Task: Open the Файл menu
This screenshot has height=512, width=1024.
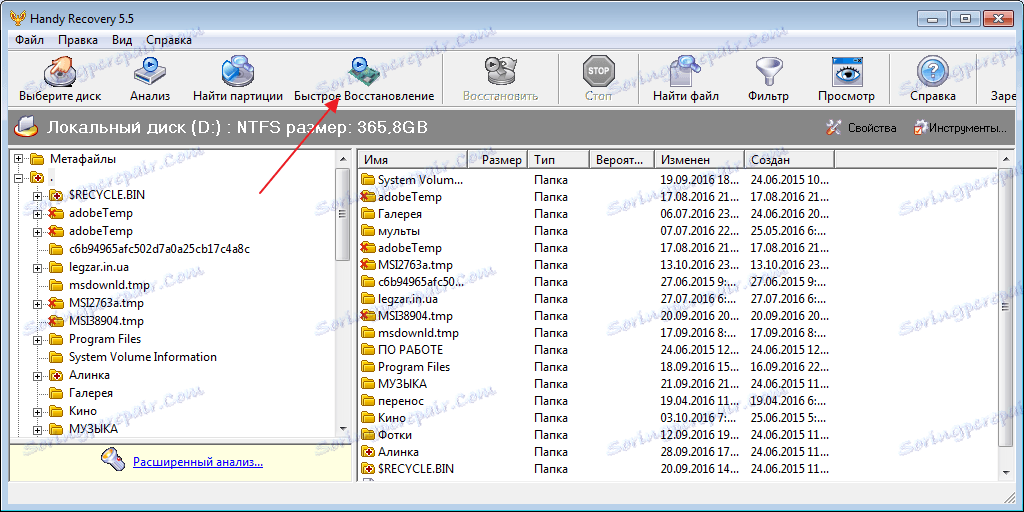Action: [29, 40]
